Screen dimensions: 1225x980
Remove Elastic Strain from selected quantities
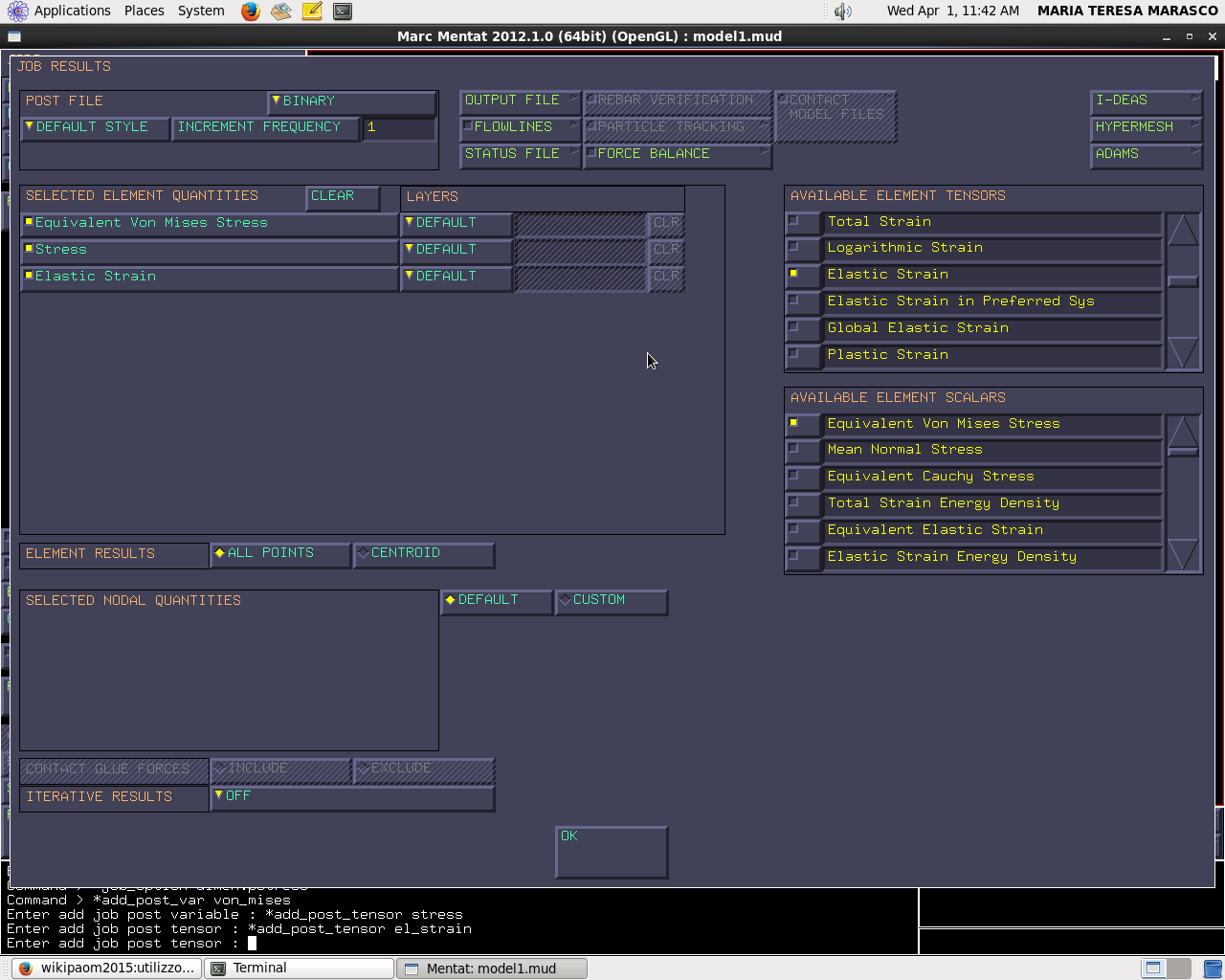point(210,277)
